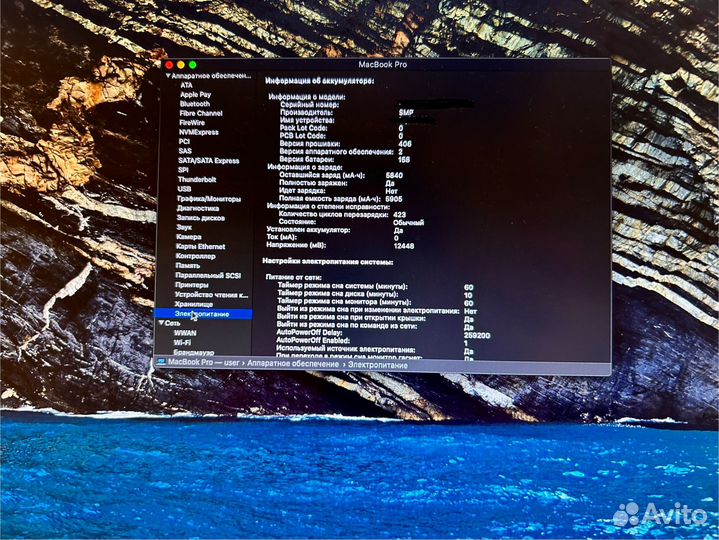Click Таймер режима сна диска value 10
This screenshot has width=719, height=540.
click(468, 295)
